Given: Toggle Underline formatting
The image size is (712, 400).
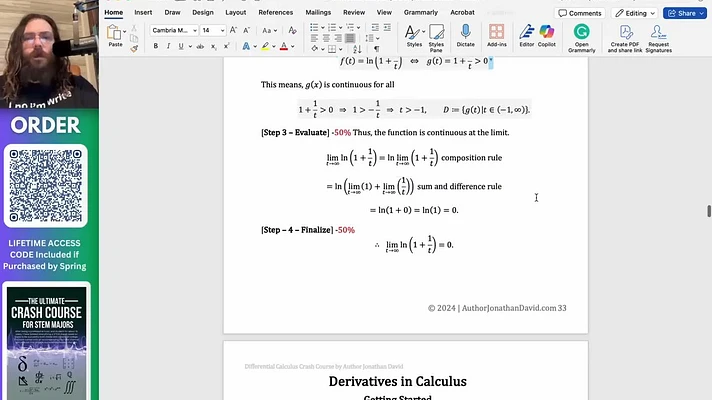Looking at the screenshot, I should (x=181, y=46).
